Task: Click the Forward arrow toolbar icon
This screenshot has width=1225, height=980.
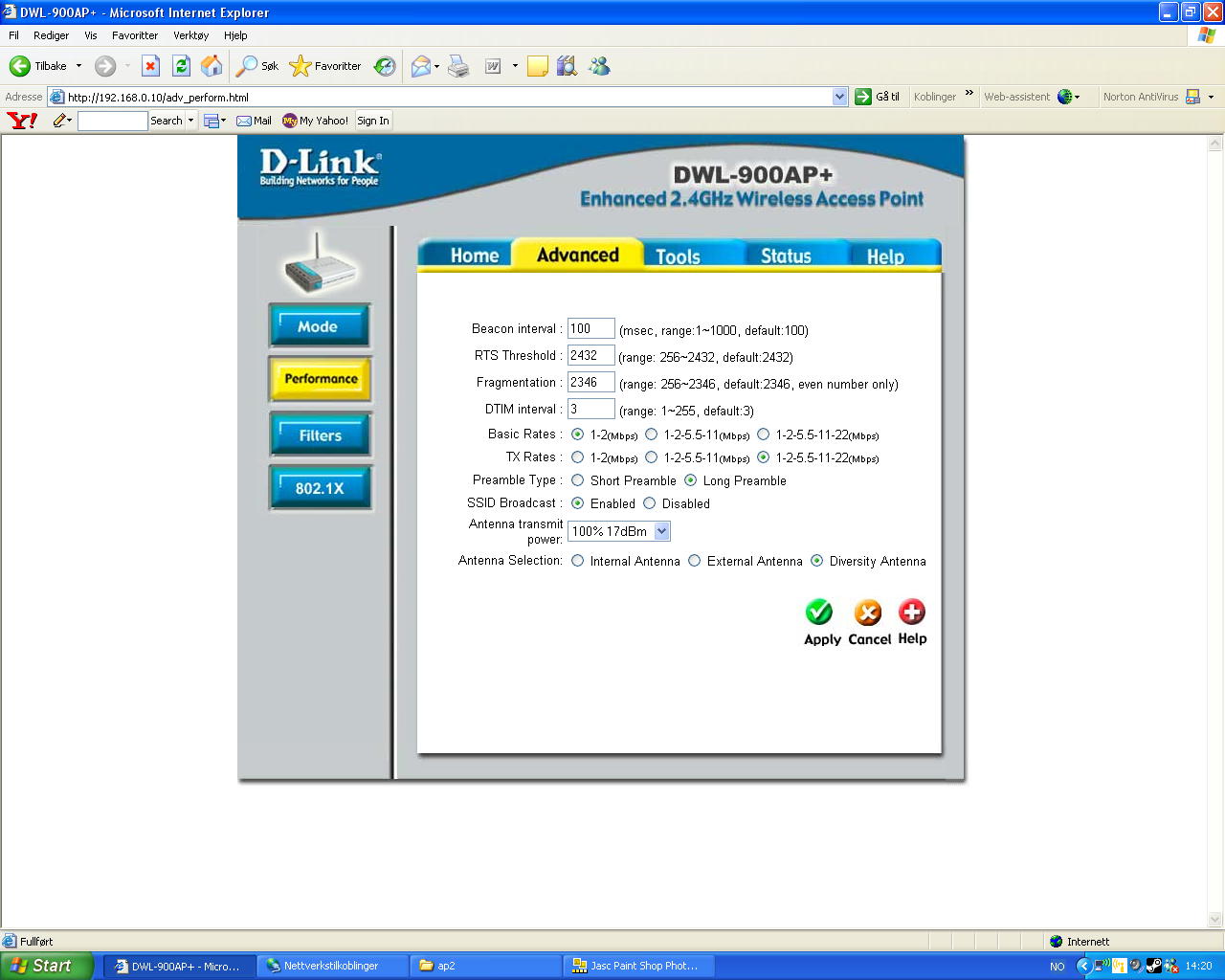Action: coord(105,66)
